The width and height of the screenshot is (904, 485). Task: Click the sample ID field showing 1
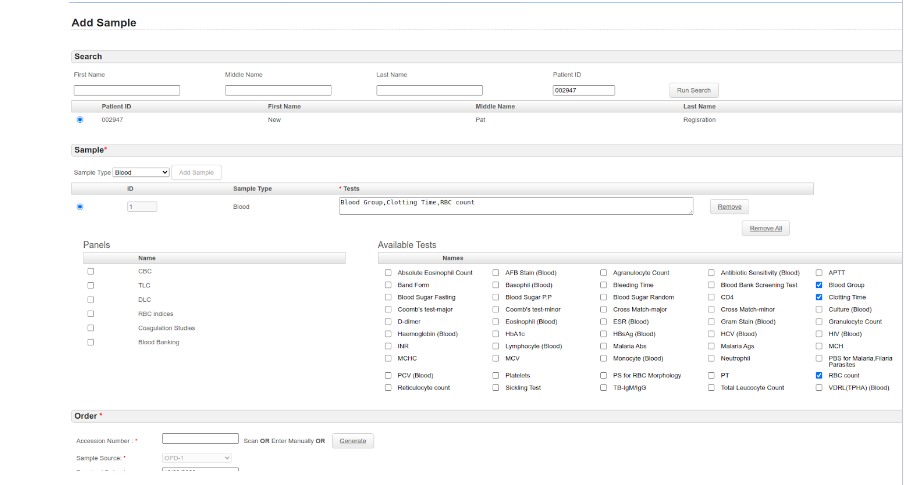(142, 206)
